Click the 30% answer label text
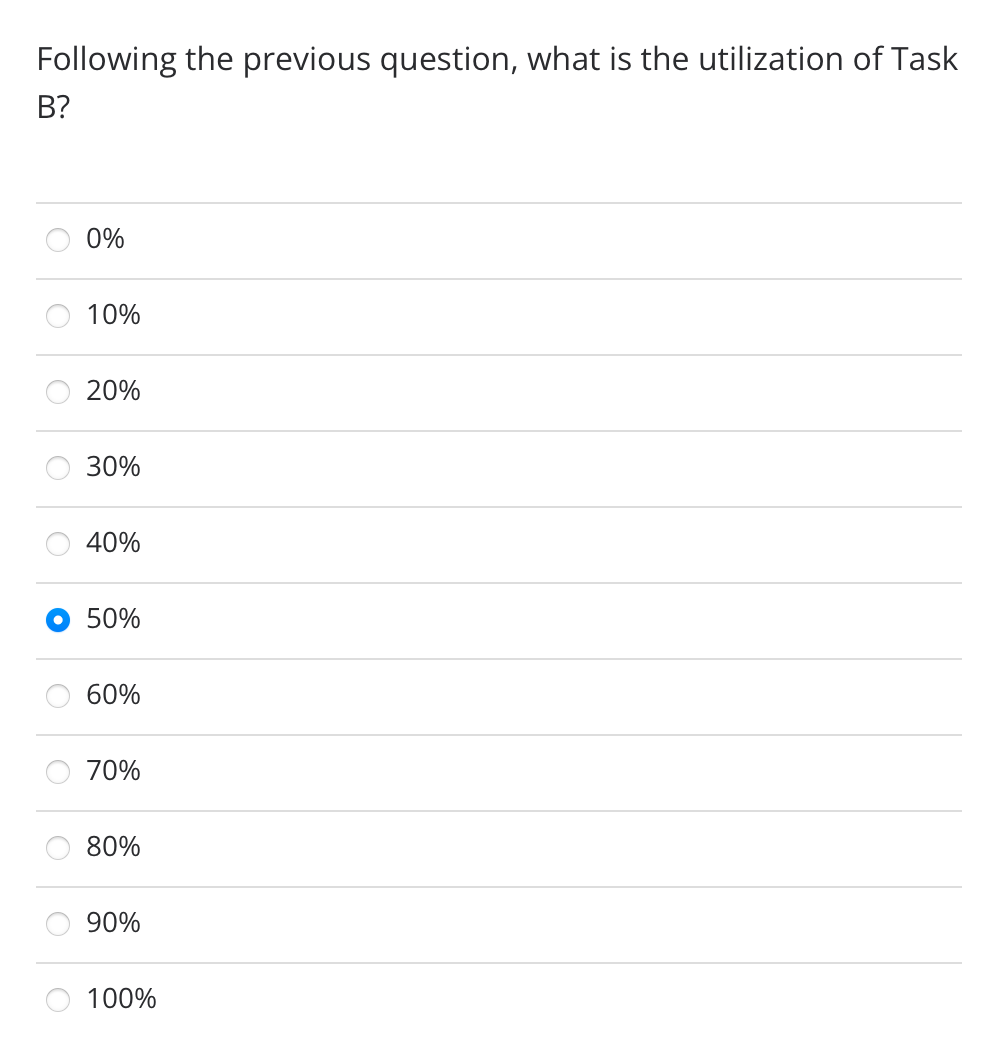Viewport: 984px width, 1050px height. tap(112, 467)
